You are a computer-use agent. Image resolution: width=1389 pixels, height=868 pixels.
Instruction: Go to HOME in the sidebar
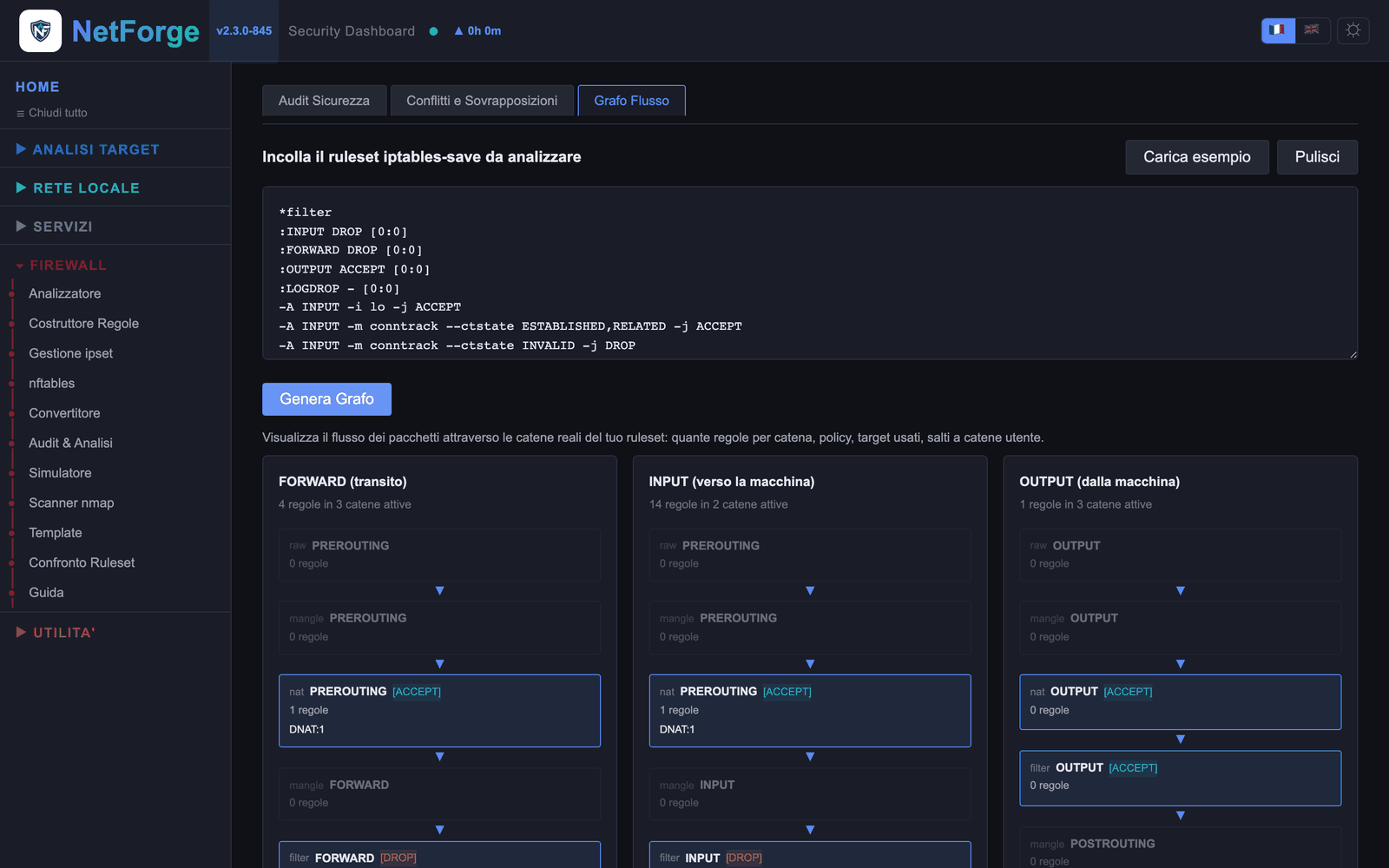point(37,87)
